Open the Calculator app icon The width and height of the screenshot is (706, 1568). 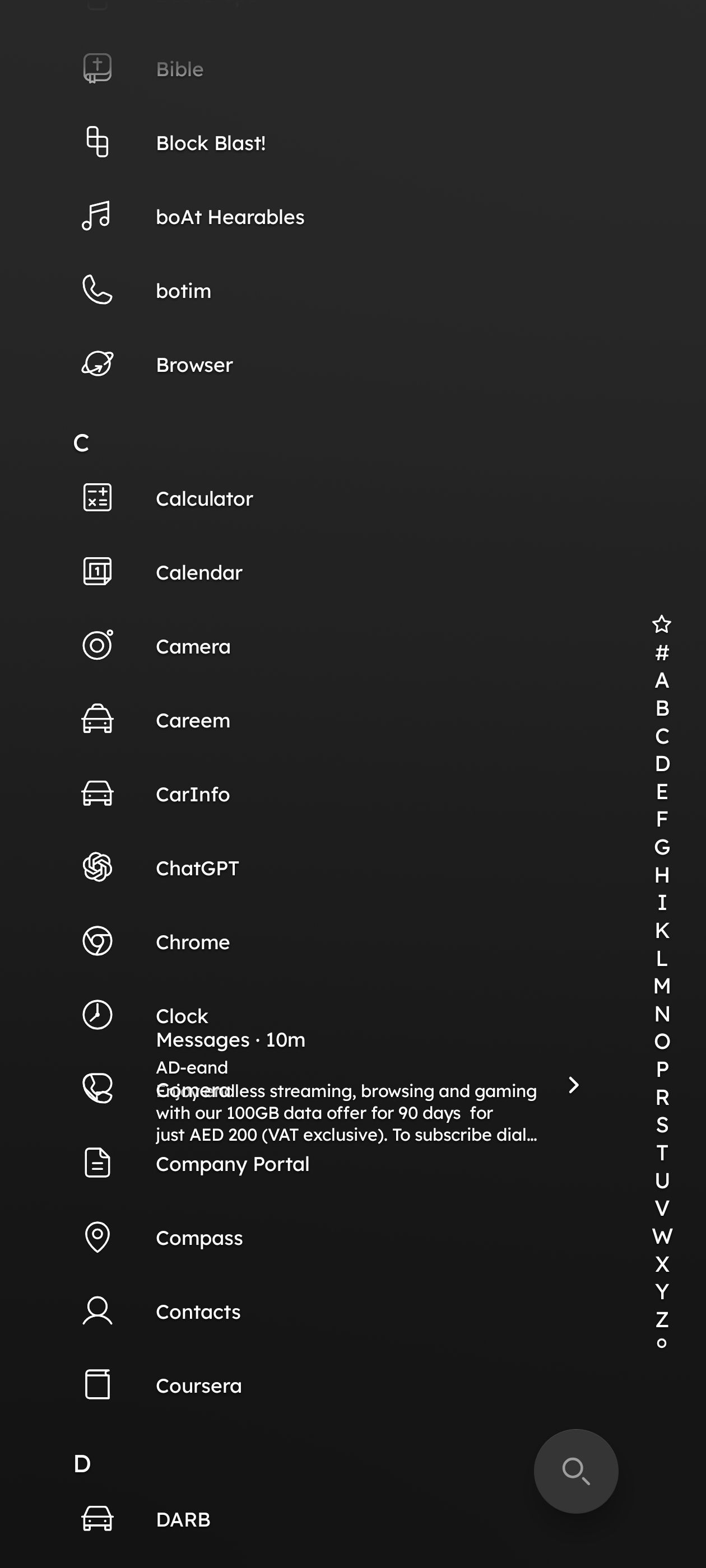click(x=97, y=498)
